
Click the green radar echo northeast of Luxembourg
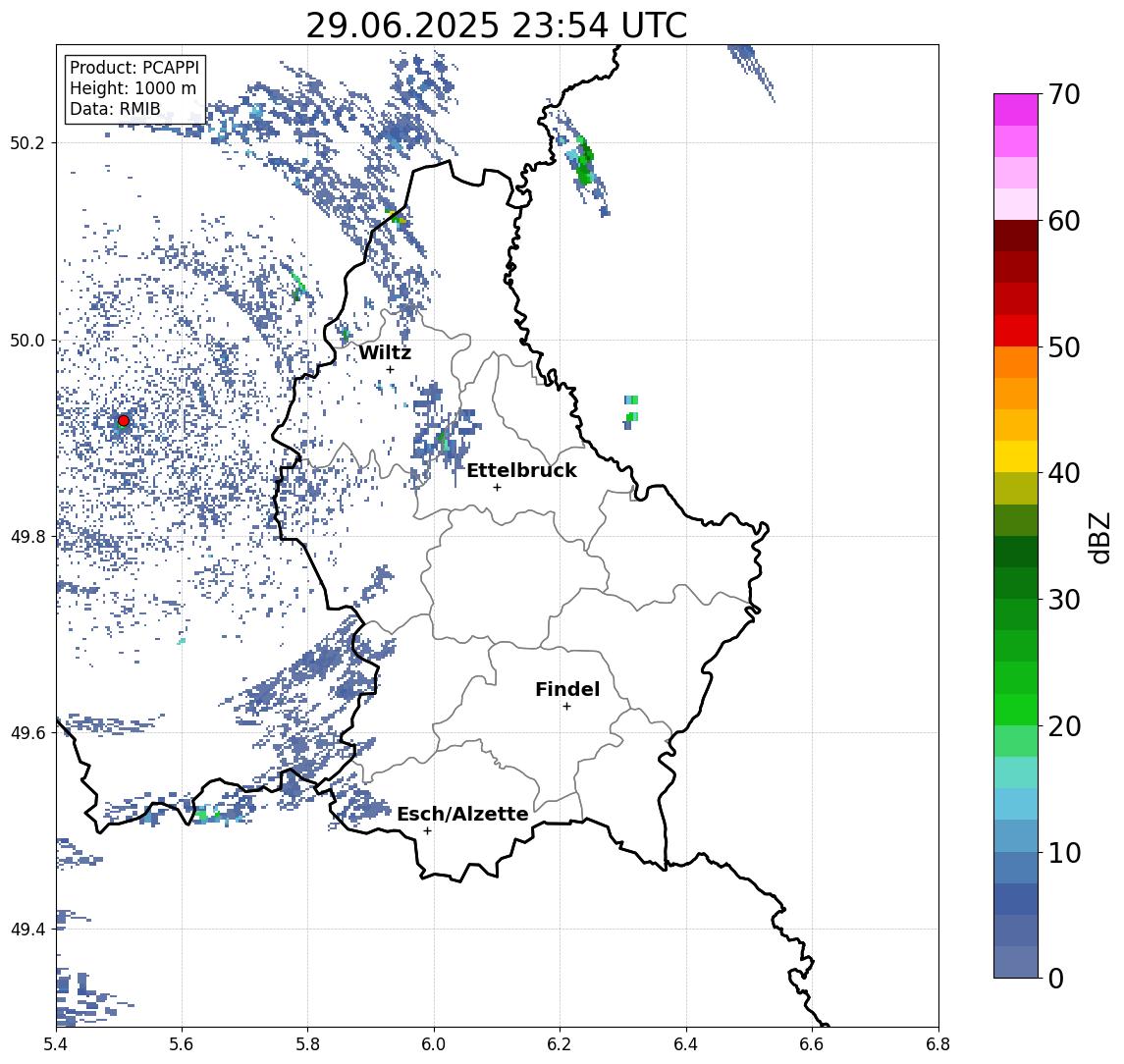(x=584, y=160)
